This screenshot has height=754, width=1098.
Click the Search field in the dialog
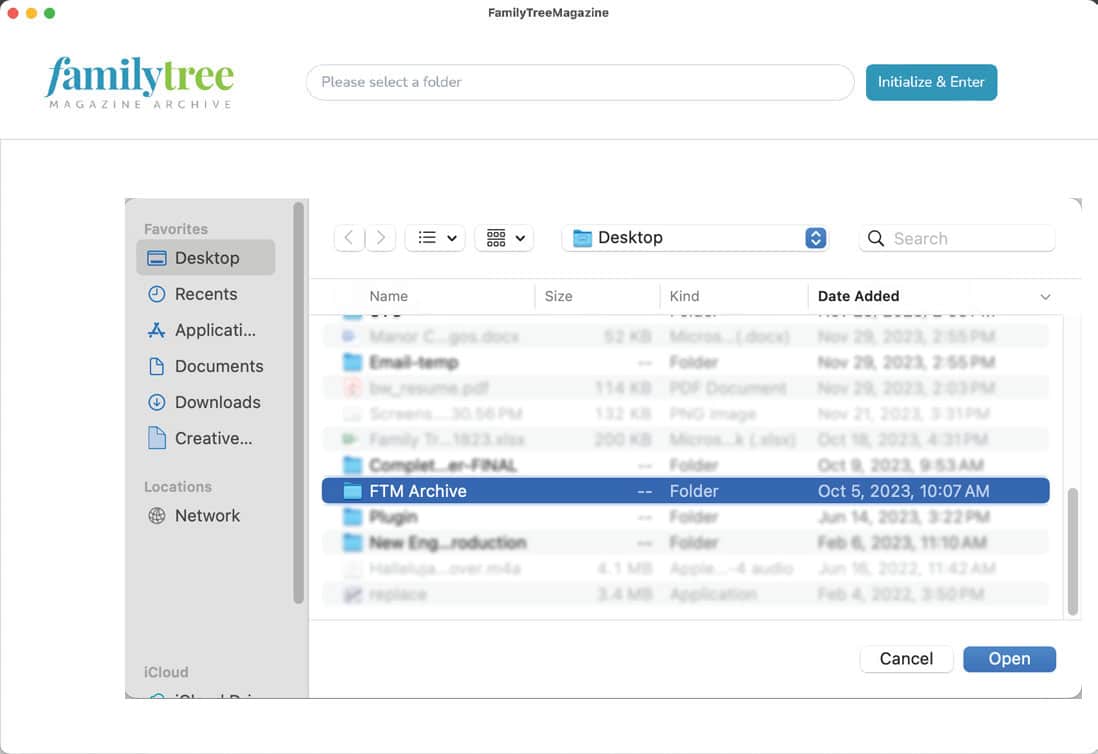[957, 239]
